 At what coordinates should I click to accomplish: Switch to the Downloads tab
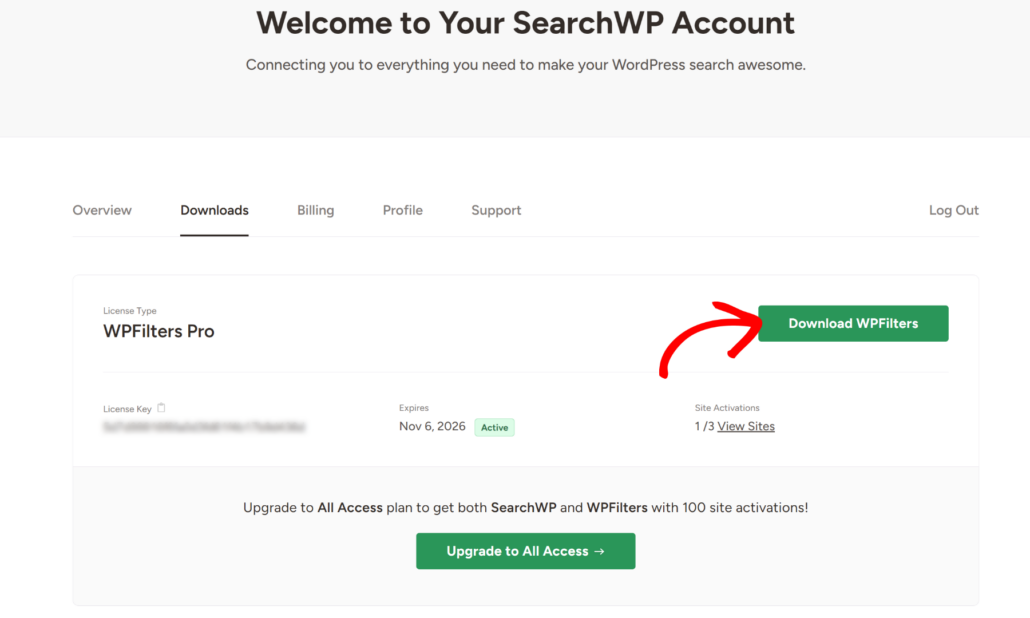pyautogui.click(x=214, y=210)
